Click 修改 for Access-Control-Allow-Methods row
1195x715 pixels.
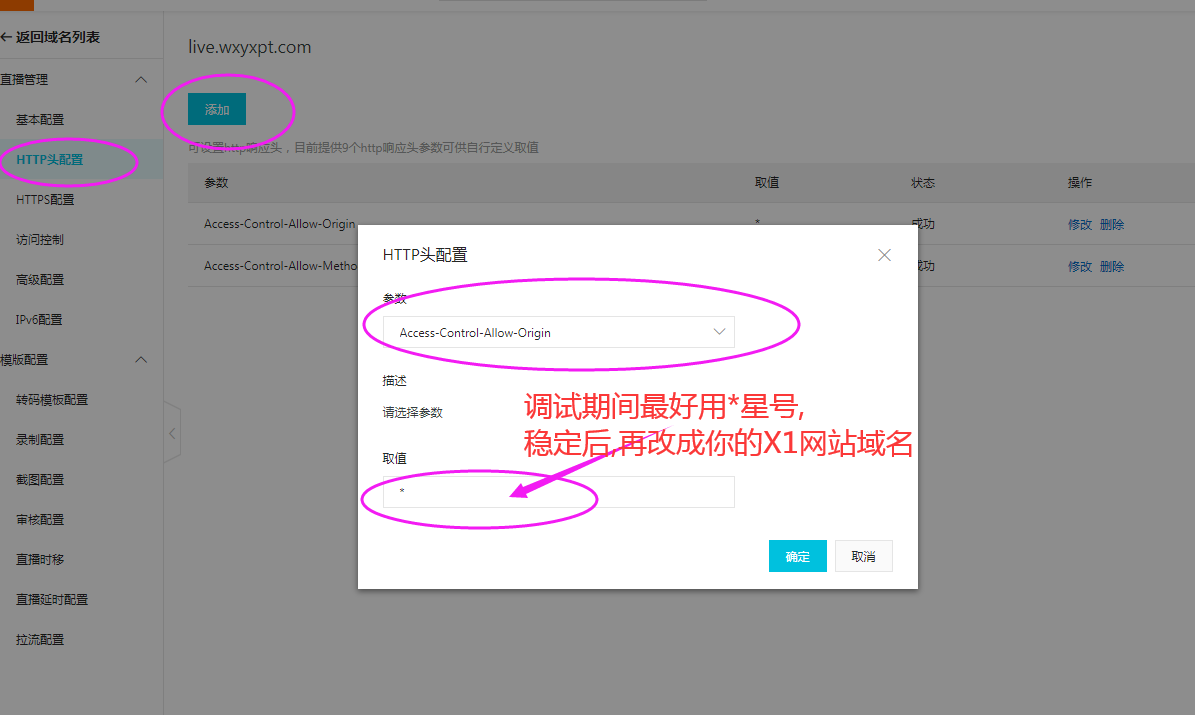[1079, 267]
